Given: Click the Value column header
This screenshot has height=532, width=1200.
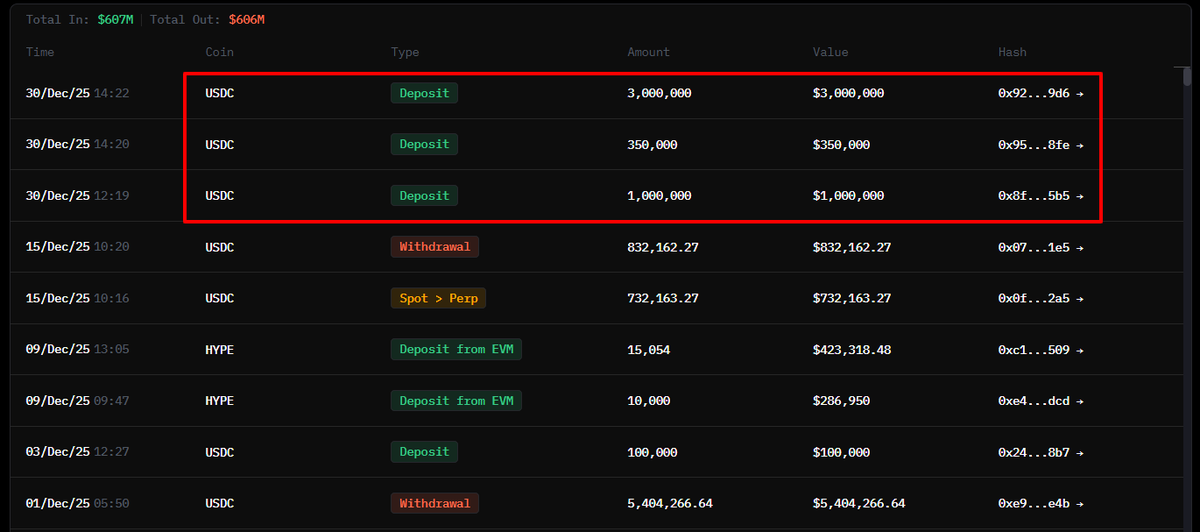Looking at the screenshot, I should pos(830,52).
